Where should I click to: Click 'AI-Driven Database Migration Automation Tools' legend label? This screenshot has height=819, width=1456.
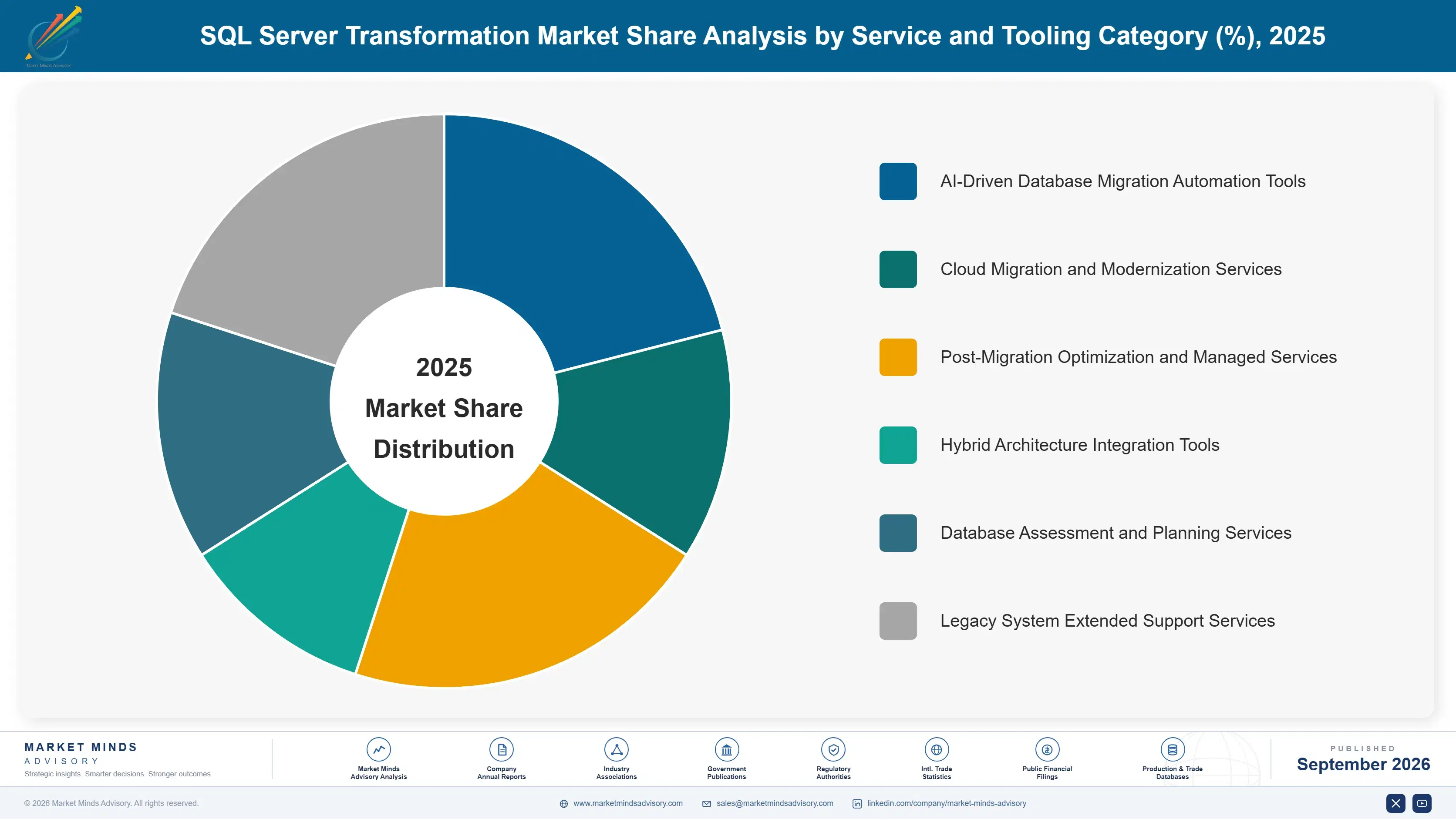(x=1122, y=181)
